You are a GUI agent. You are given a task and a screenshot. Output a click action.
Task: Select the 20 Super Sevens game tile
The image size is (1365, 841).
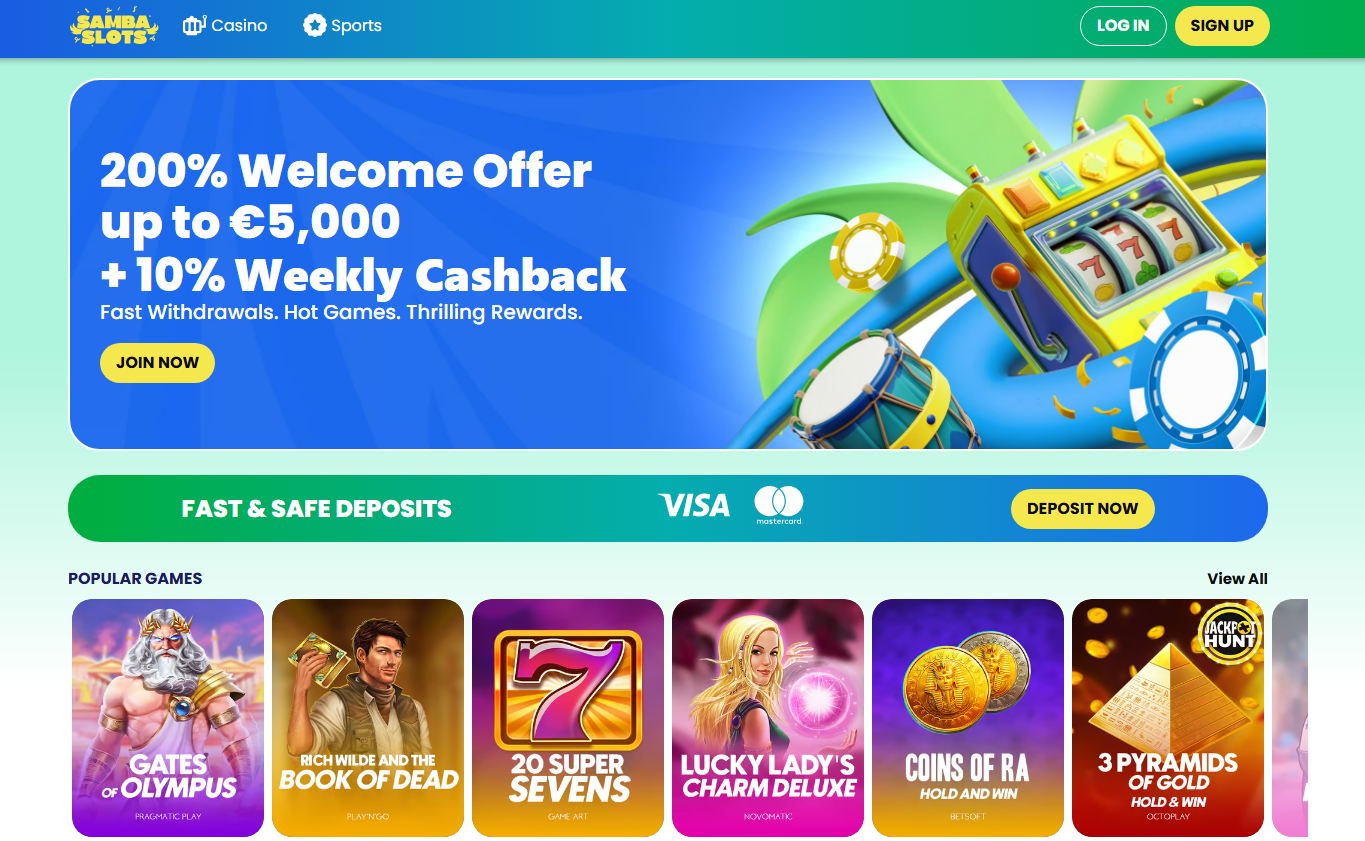568,718
